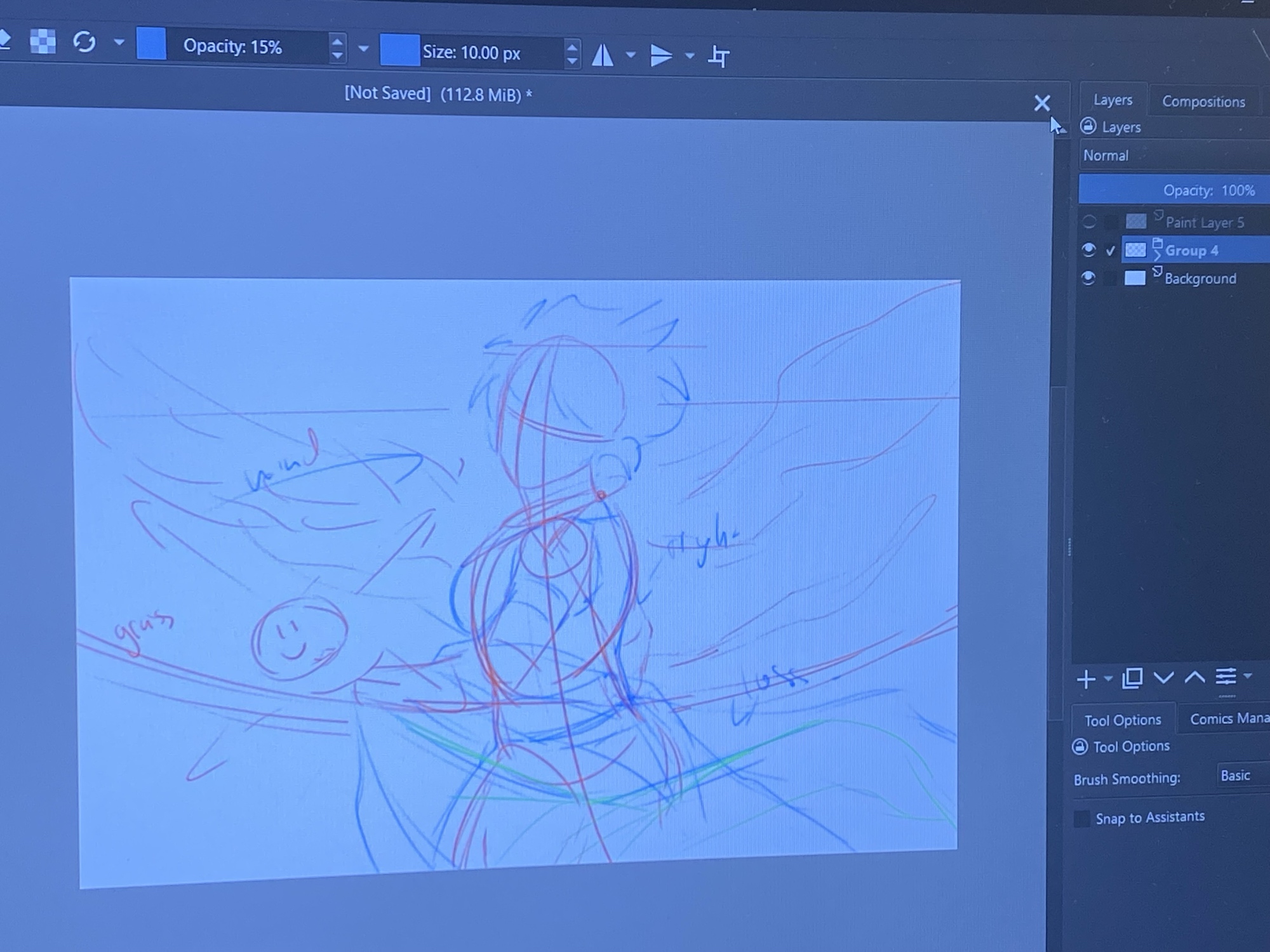The width and height of the screenshot is (1270, 952).
Task: Click the vertical mirror tool icon
Action: click(661, 56)
